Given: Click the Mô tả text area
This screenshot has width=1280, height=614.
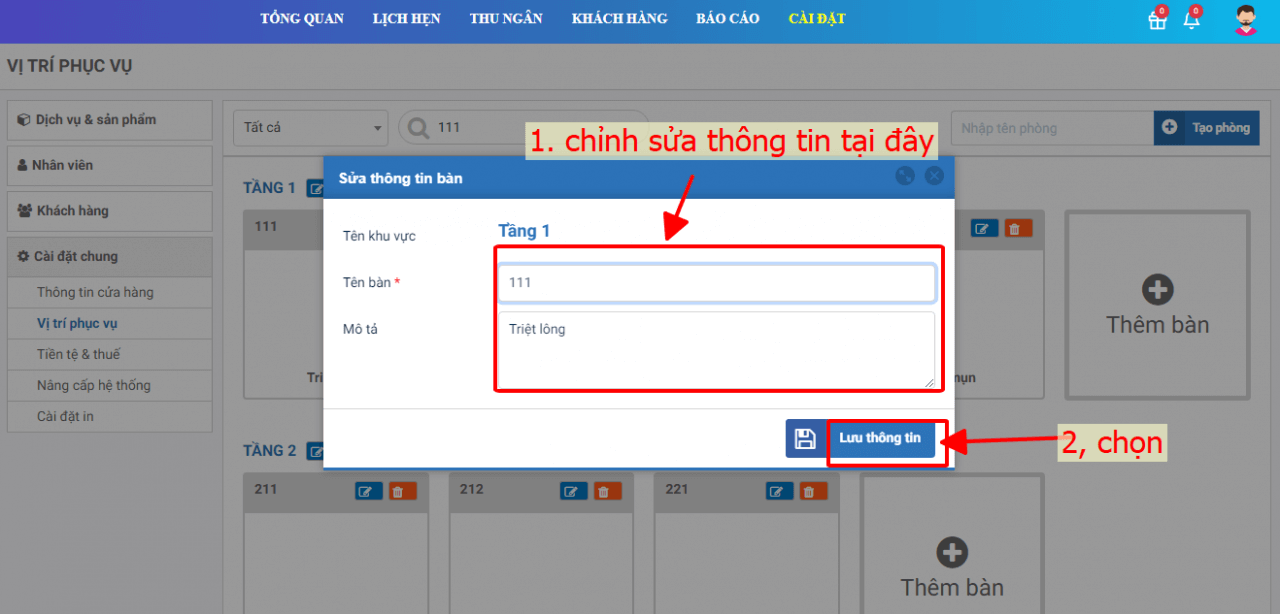Looking at the screenshot, I should click(716, 350).
